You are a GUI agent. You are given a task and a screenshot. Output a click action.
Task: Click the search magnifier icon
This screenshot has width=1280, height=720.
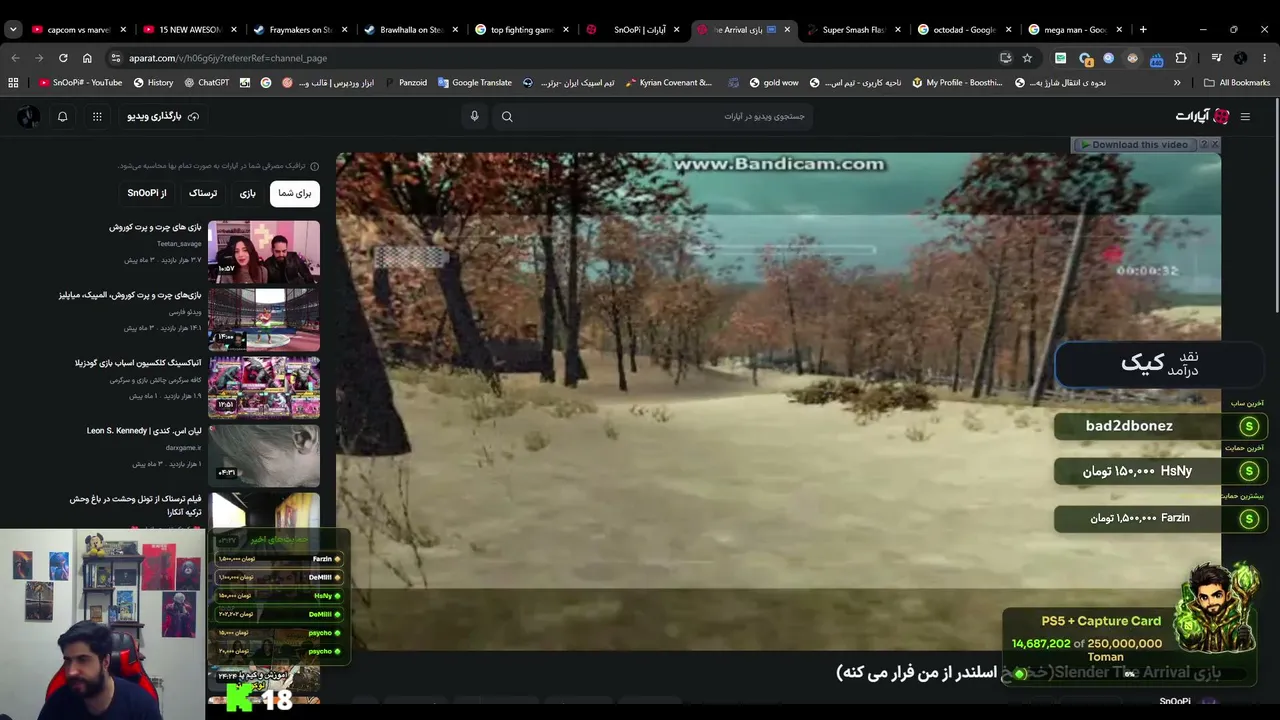click(507, 117)
